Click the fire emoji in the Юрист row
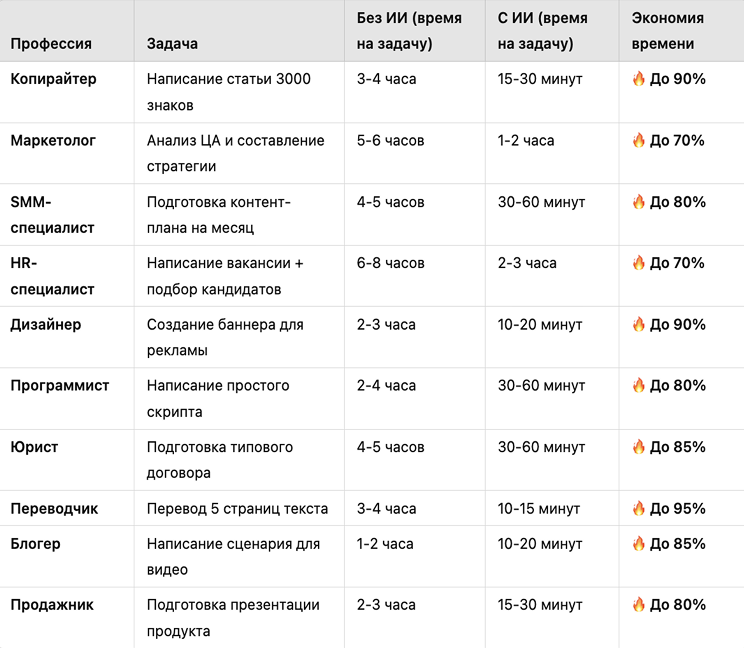 (638, 447)
